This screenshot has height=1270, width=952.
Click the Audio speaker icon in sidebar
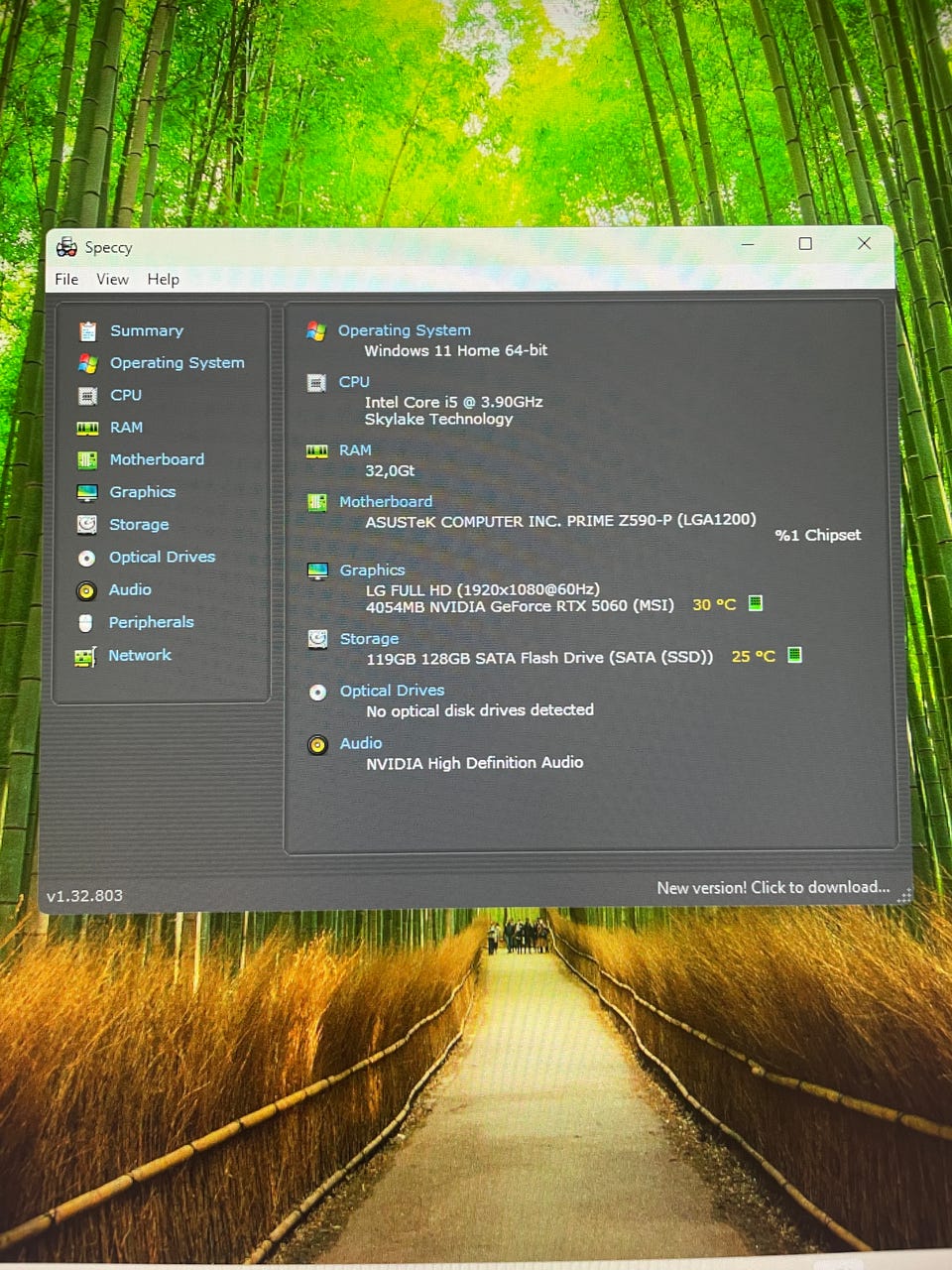87,590
